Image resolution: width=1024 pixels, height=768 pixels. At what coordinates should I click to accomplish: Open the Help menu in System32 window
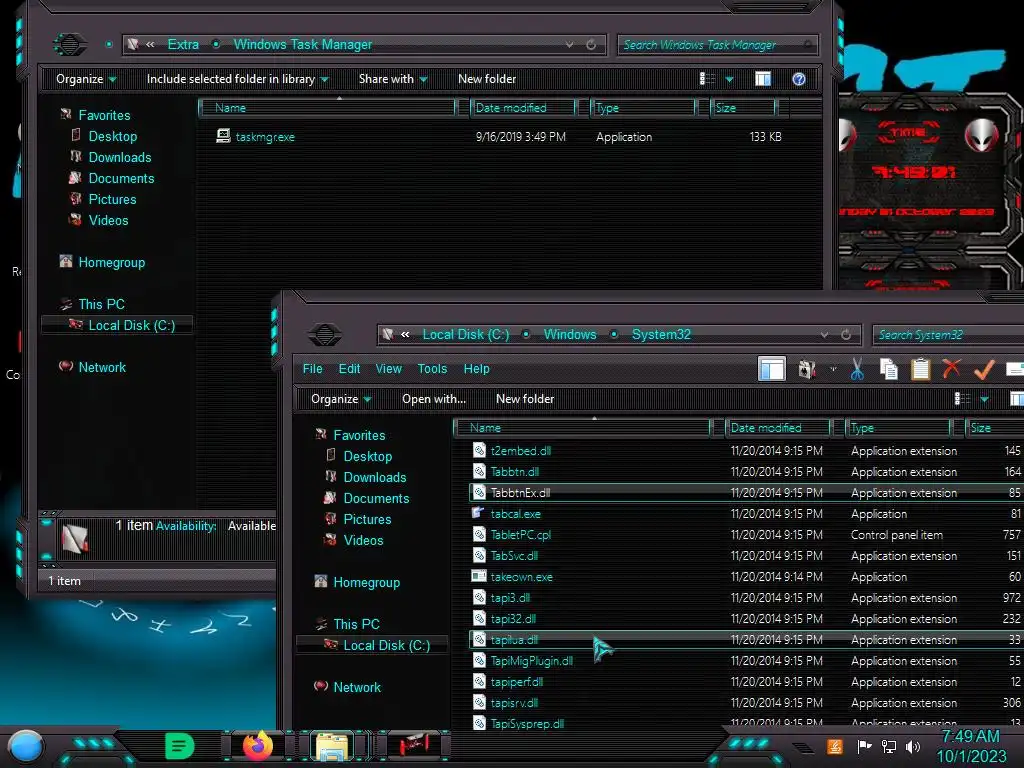[477, 369]
